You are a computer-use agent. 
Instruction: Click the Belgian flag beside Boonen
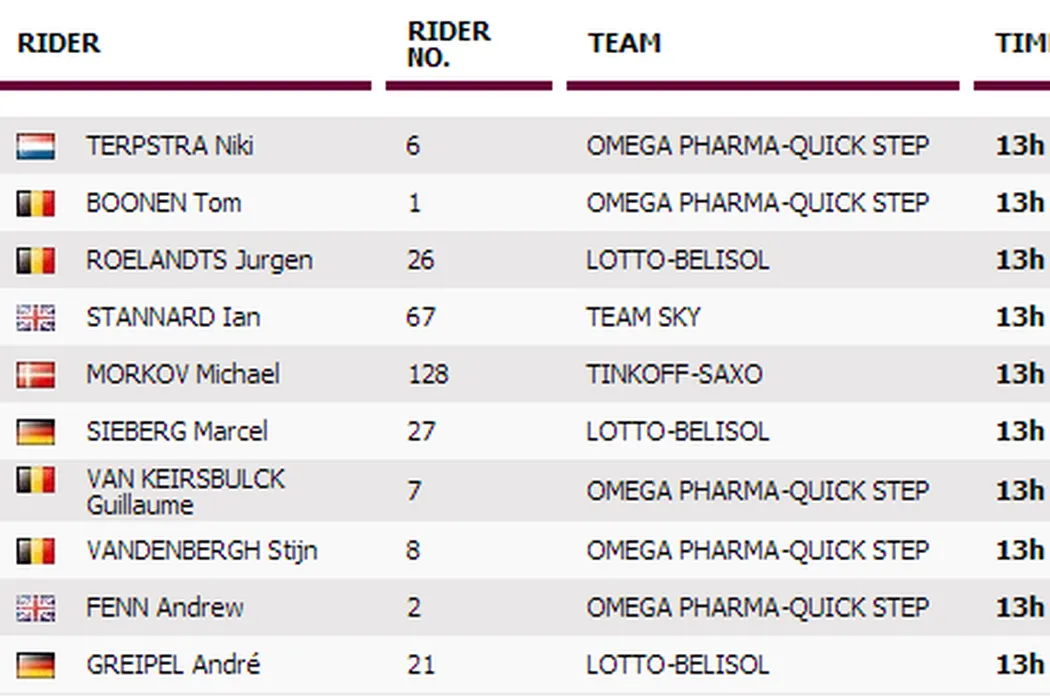tap(36, 204)
